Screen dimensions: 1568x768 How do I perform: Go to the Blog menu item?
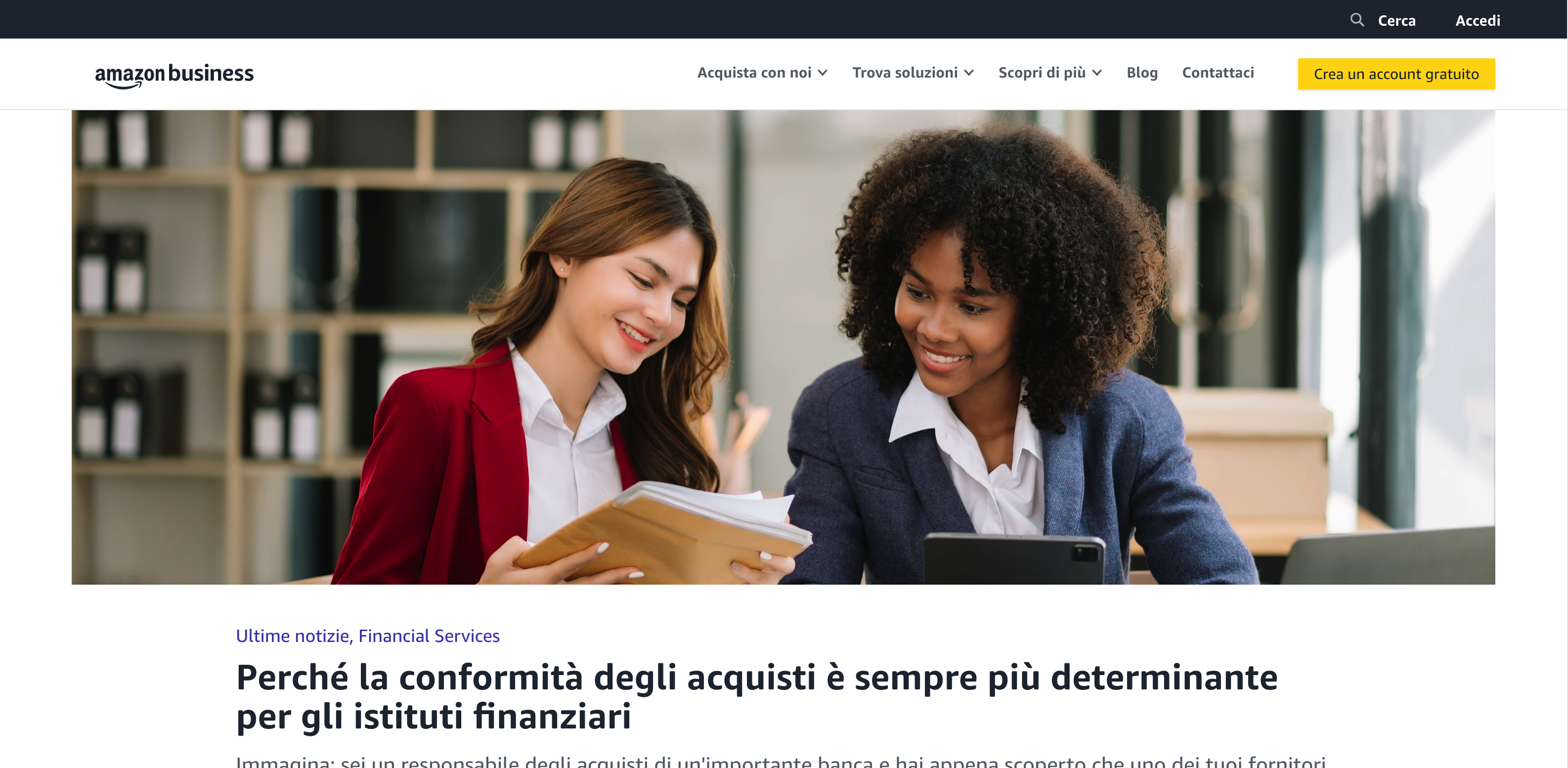coord(1142,73)
